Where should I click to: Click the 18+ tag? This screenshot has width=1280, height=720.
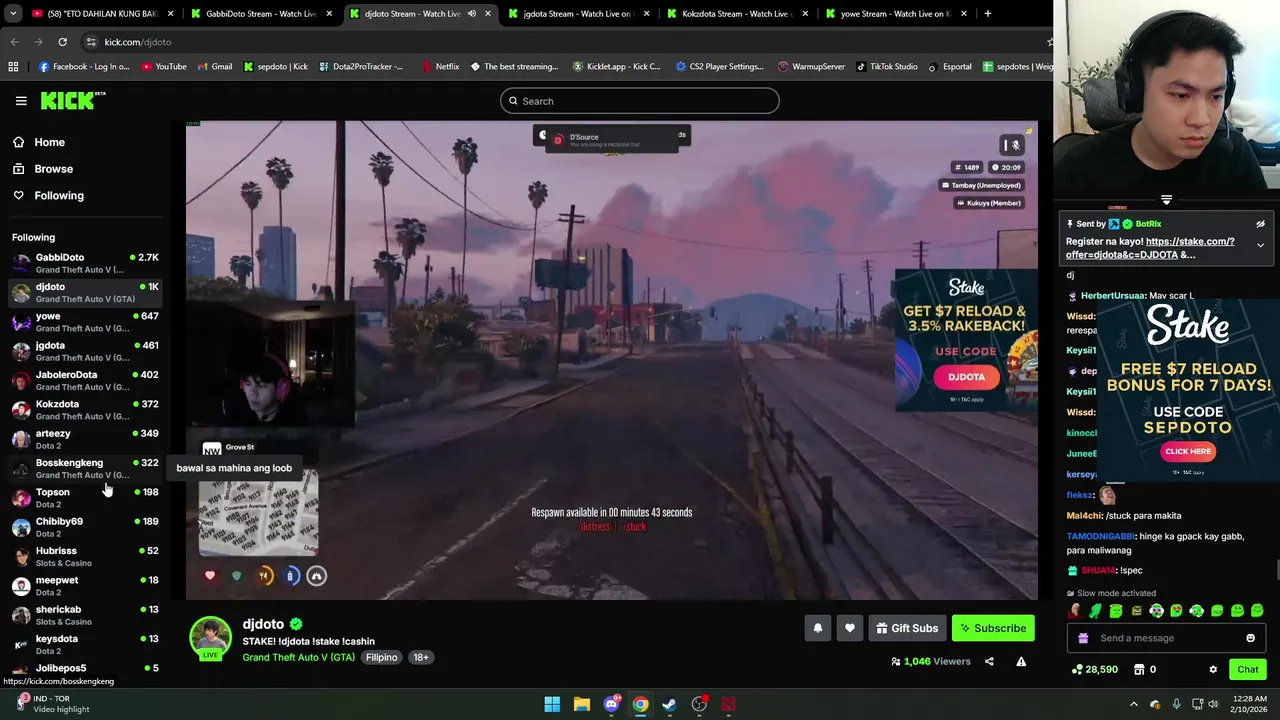point(421,657)
